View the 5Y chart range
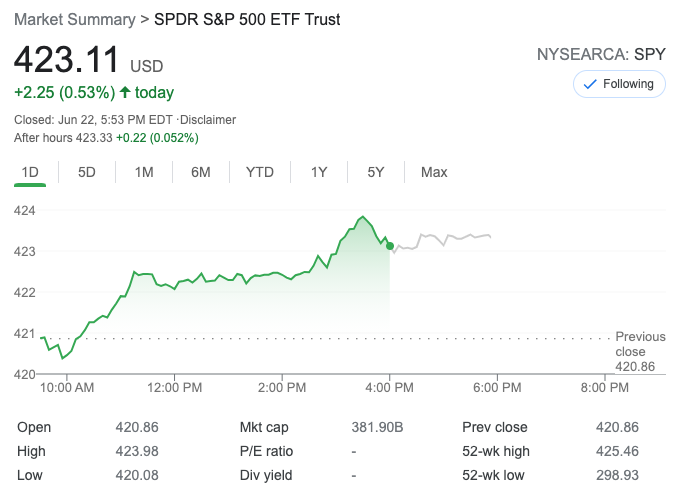The image size is (682, 496). click(x=376, y=172)
